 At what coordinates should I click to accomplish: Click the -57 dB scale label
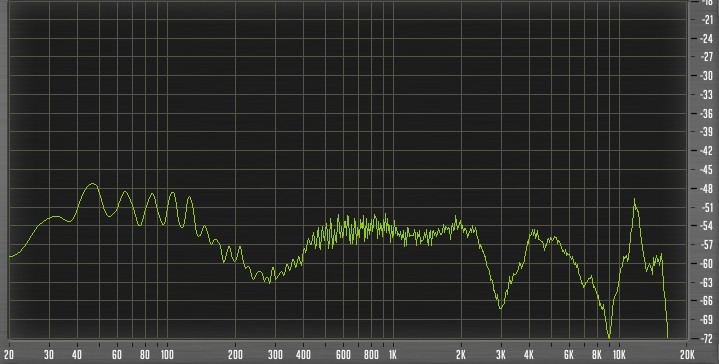(x=707, y=245)
